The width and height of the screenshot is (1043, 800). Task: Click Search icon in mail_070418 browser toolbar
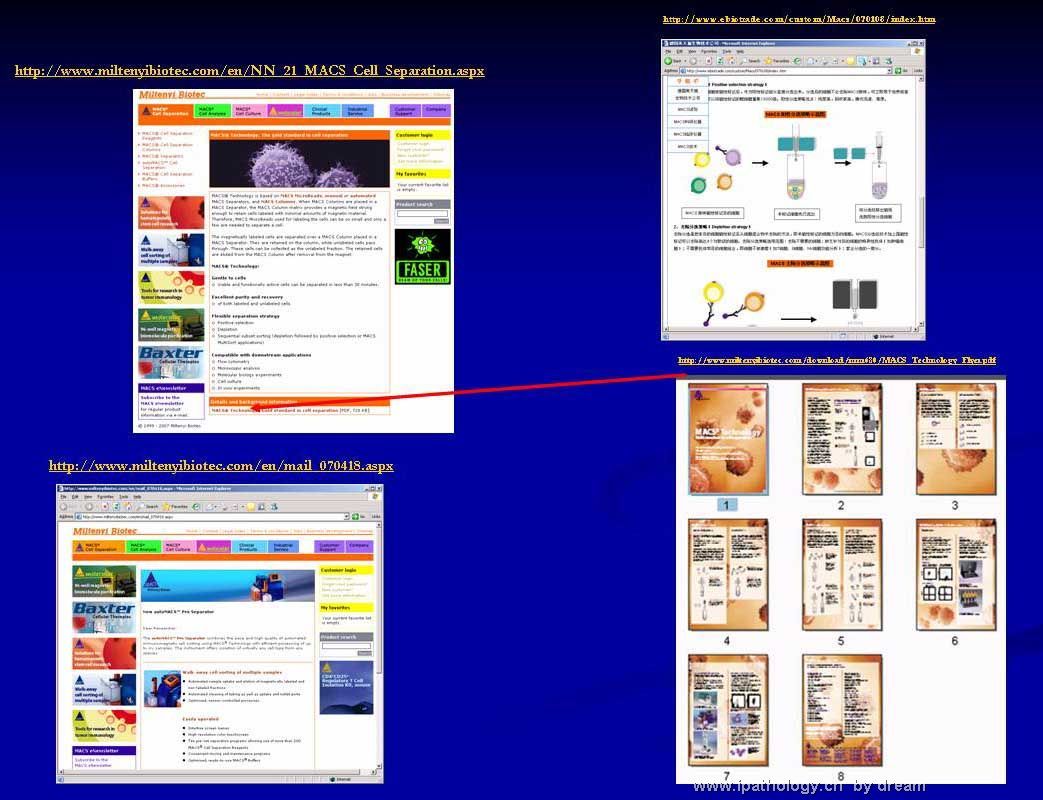140,507
